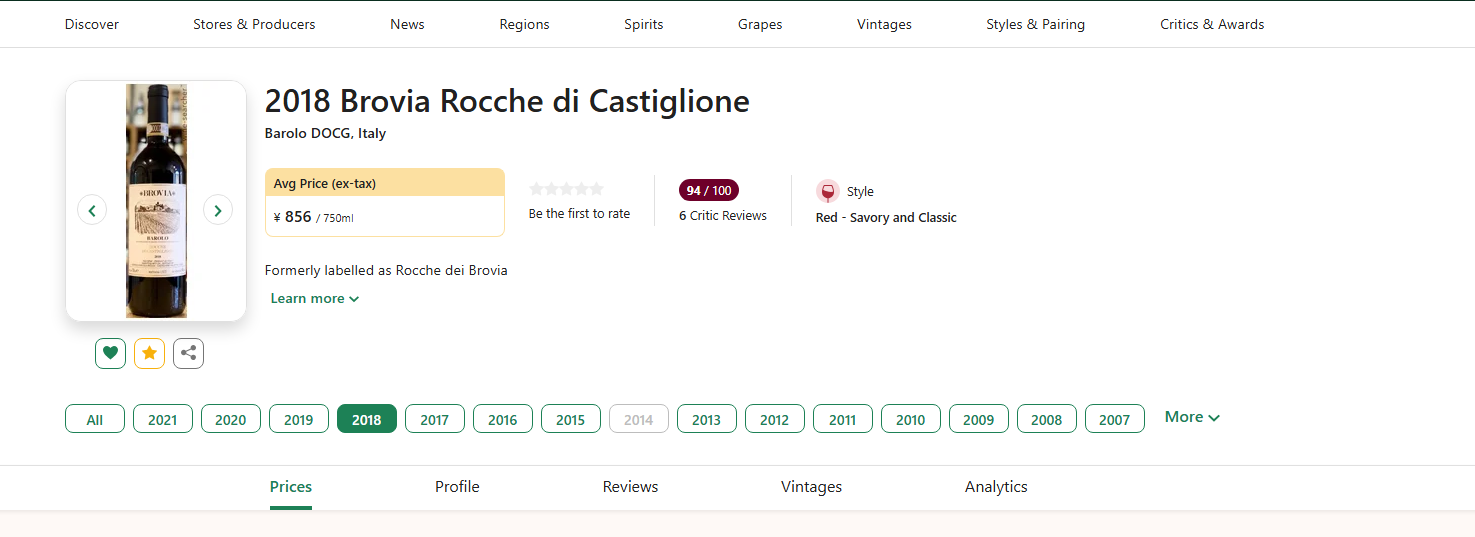Select the 2017 vintage
The image size is (1475, 537).
point(435,419)
